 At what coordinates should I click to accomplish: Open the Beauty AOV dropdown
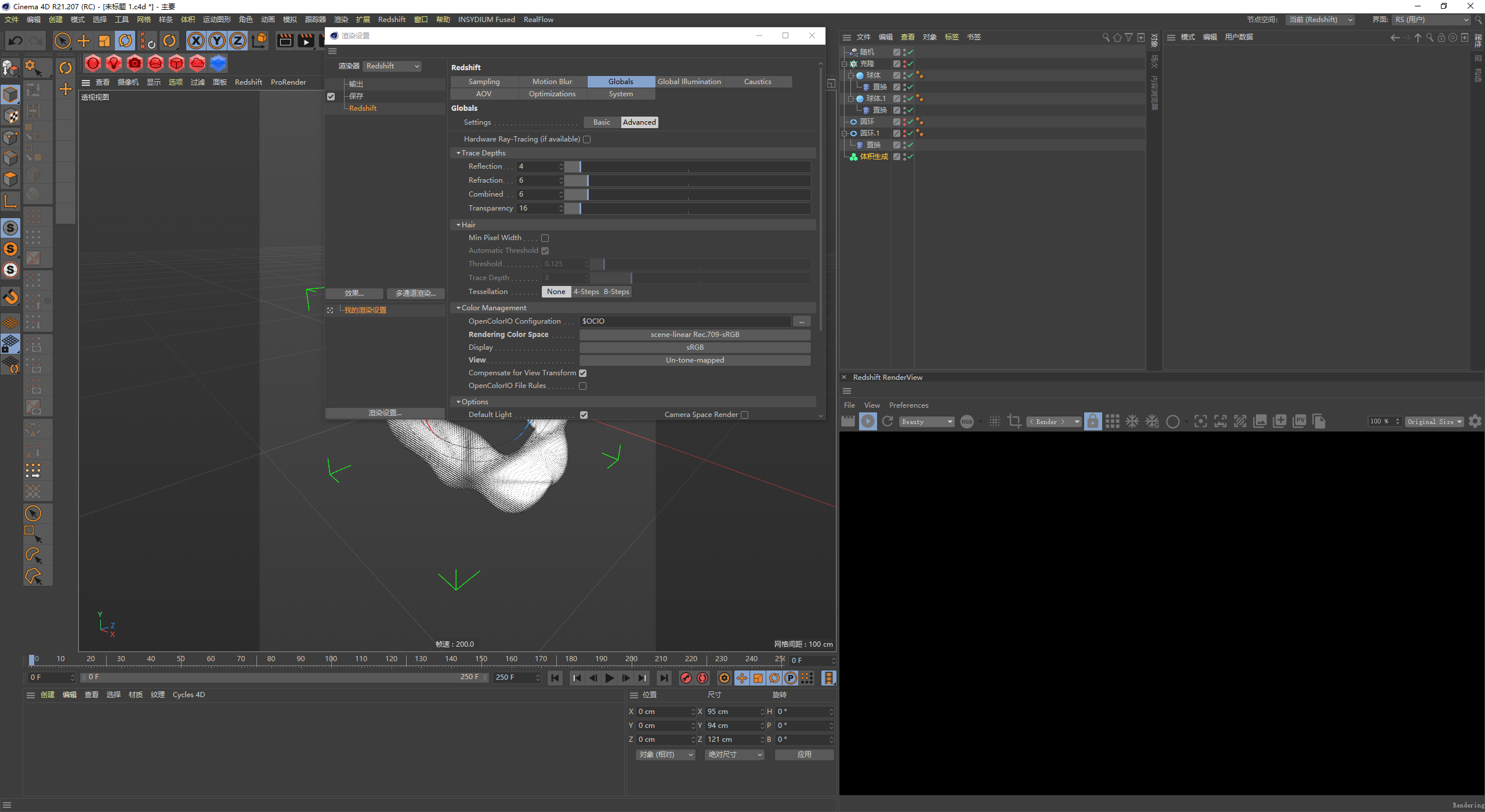[x=926, y=422]
